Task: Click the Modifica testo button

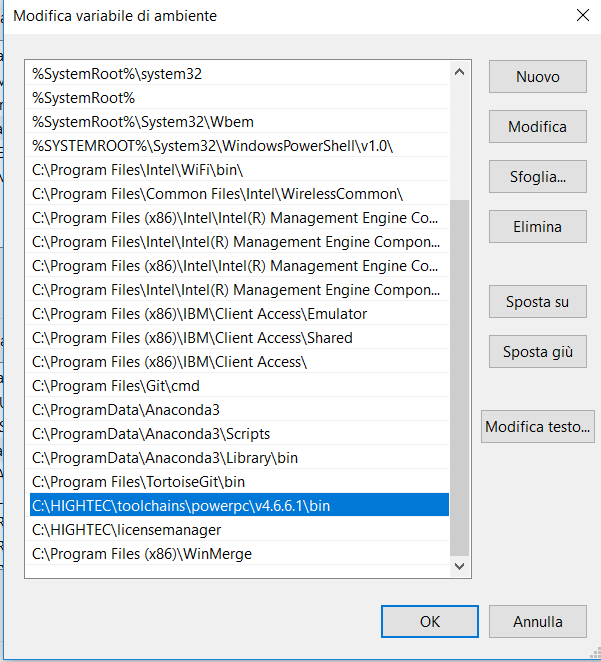Action: pos(537,427)
